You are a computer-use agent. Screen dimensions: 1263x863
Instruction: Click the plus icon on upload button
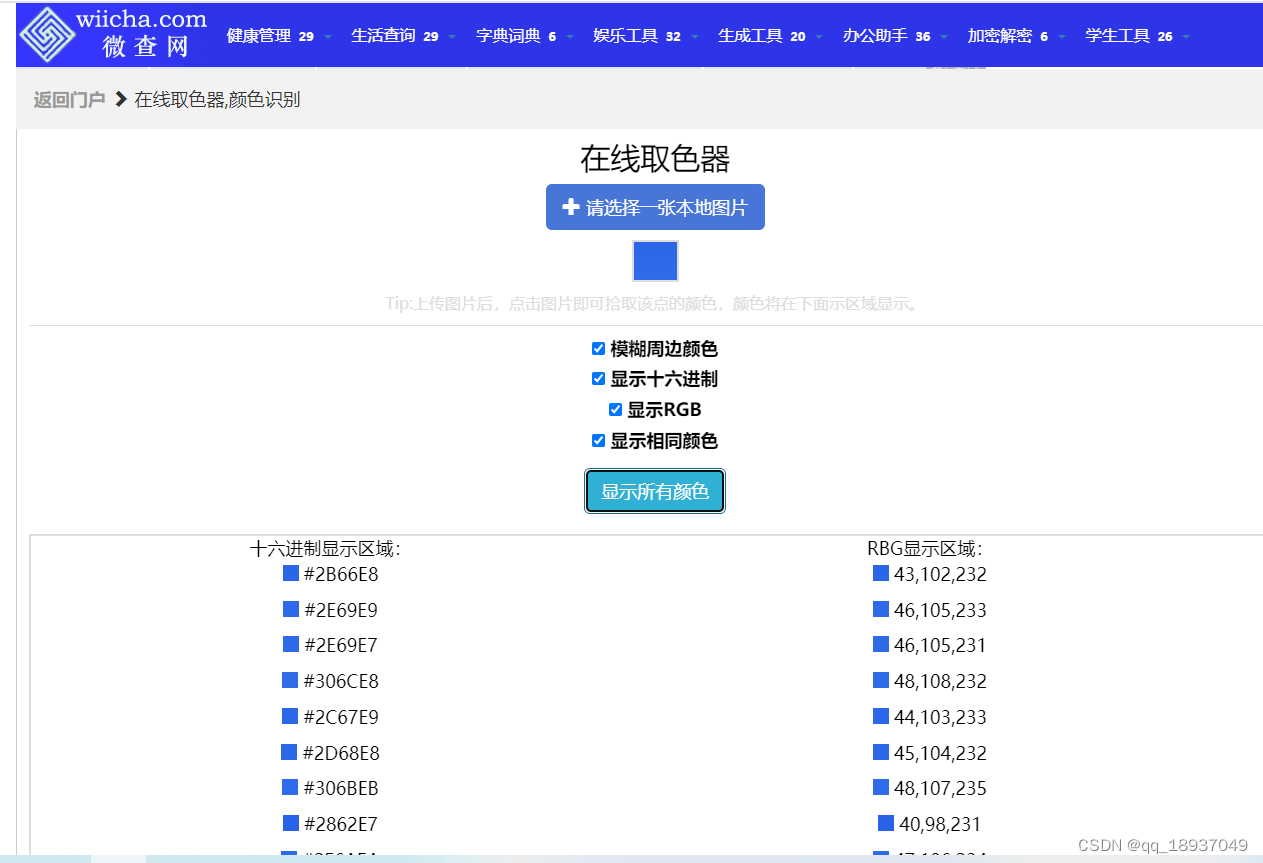click(x=571, y=207)
